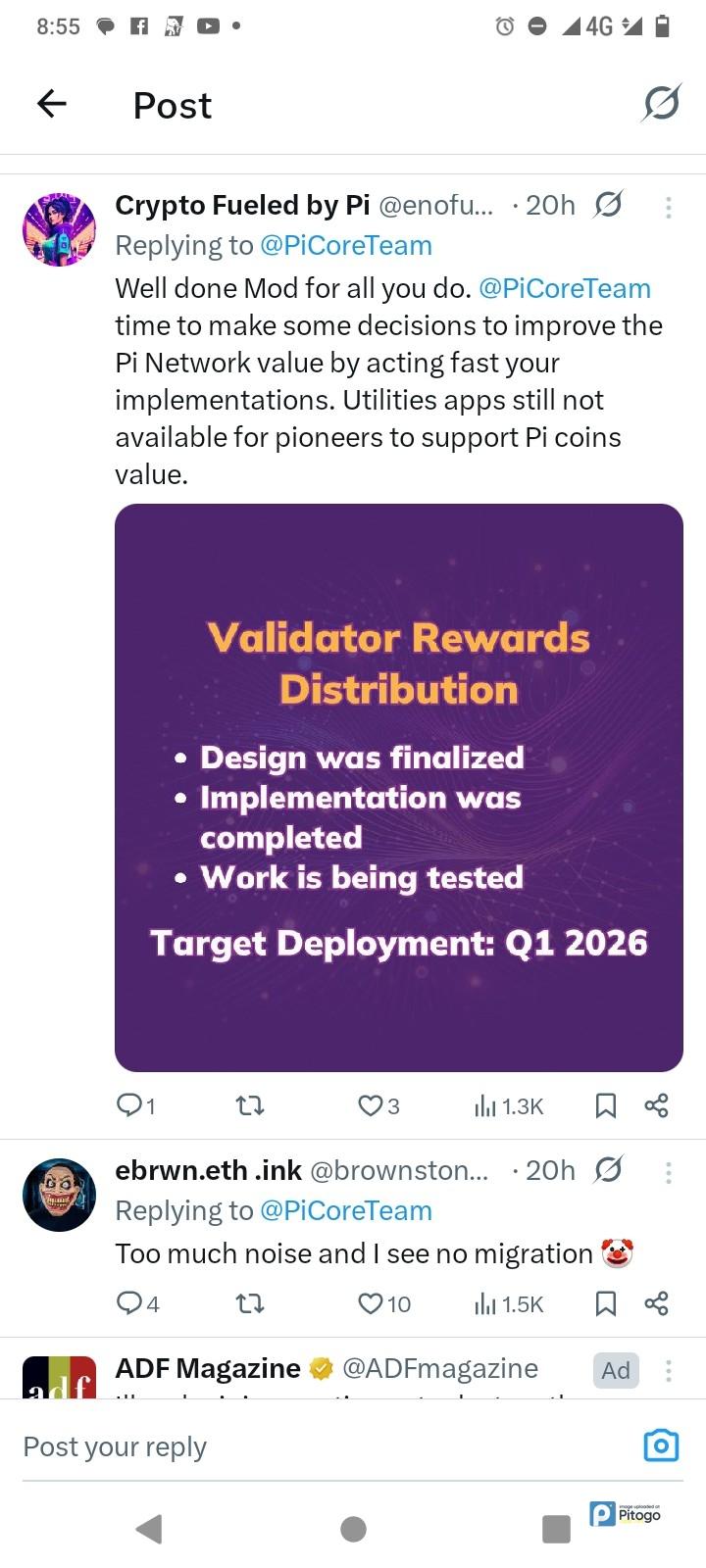Tap Grok icon on Crypto Fueled by Pi reply
This screenshot has height=1568, width=706.
pyautogui.click(x=608, y=205)
